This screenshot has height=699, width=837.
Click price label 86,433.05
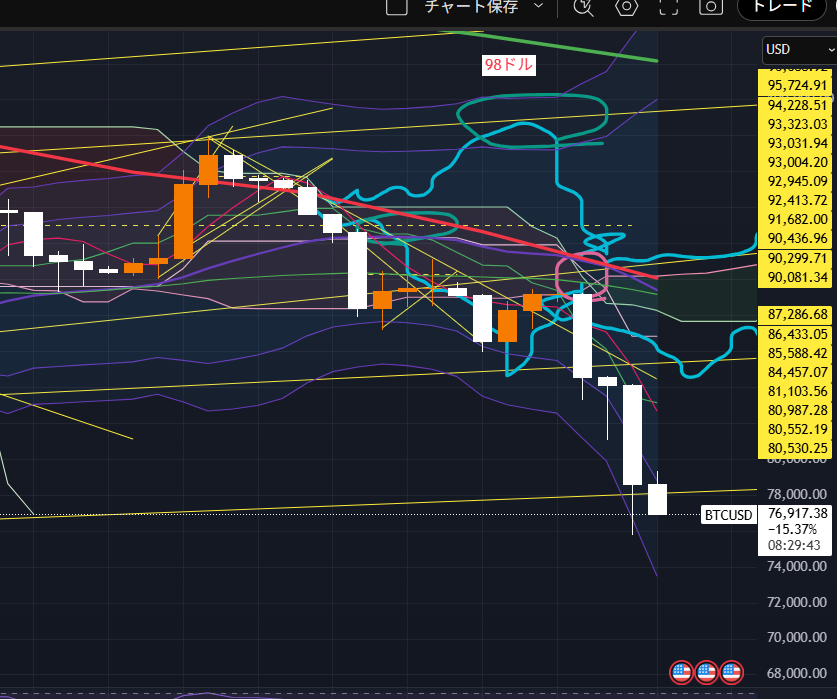tap(796, 334)
